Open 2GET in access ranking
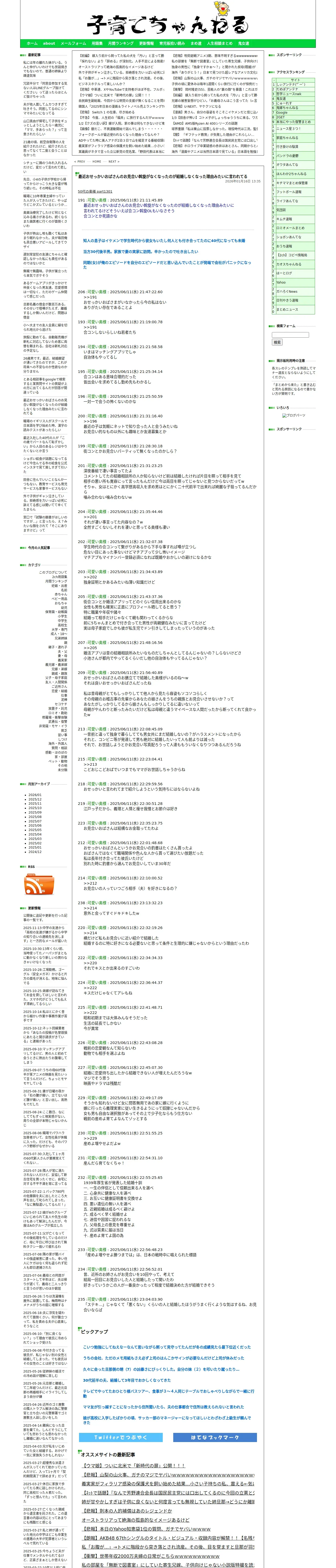This screenshot has height=1568, width=336. tap(281, 118)
